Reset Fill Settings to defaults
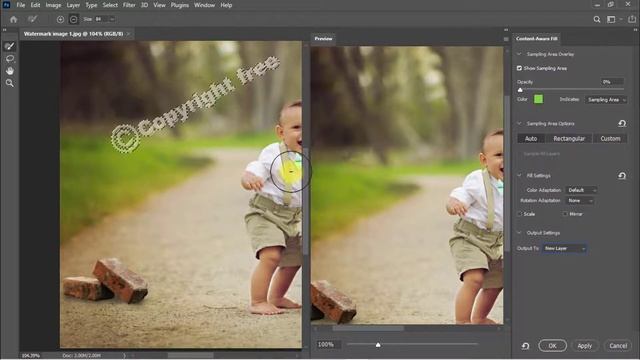Image resolution: width=640 pixels, height=360 pixels. (622, 176)
